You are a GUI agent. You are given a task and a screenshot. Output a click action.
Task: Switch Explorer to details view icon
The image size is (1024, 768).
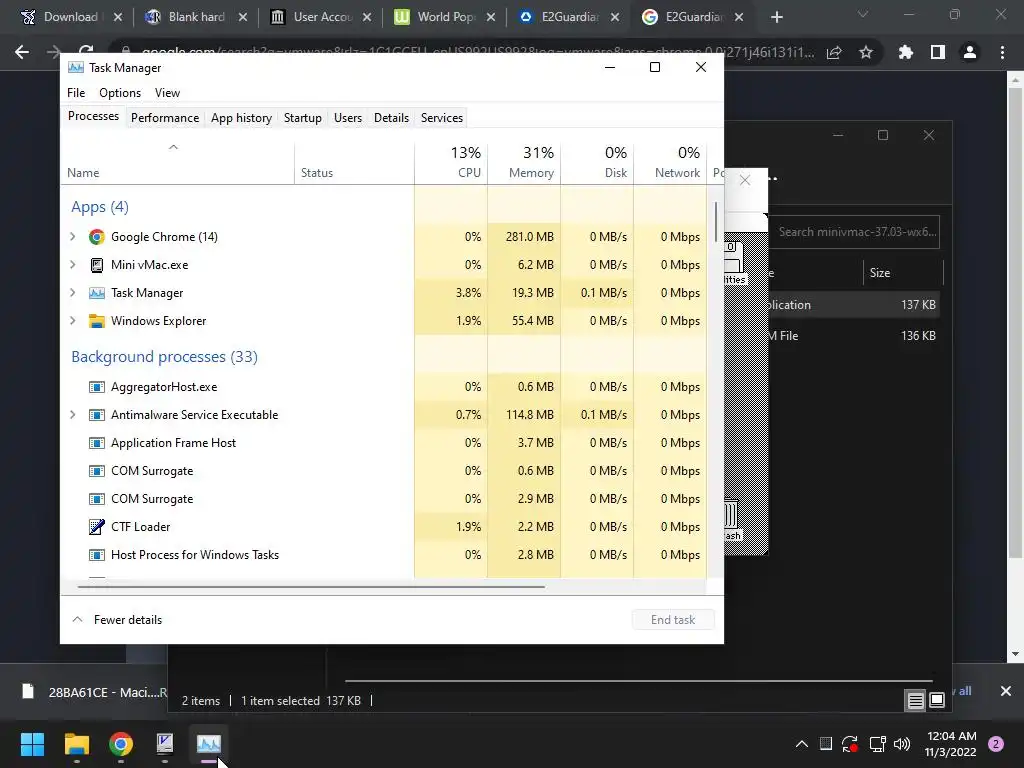[x=916, y=701]
